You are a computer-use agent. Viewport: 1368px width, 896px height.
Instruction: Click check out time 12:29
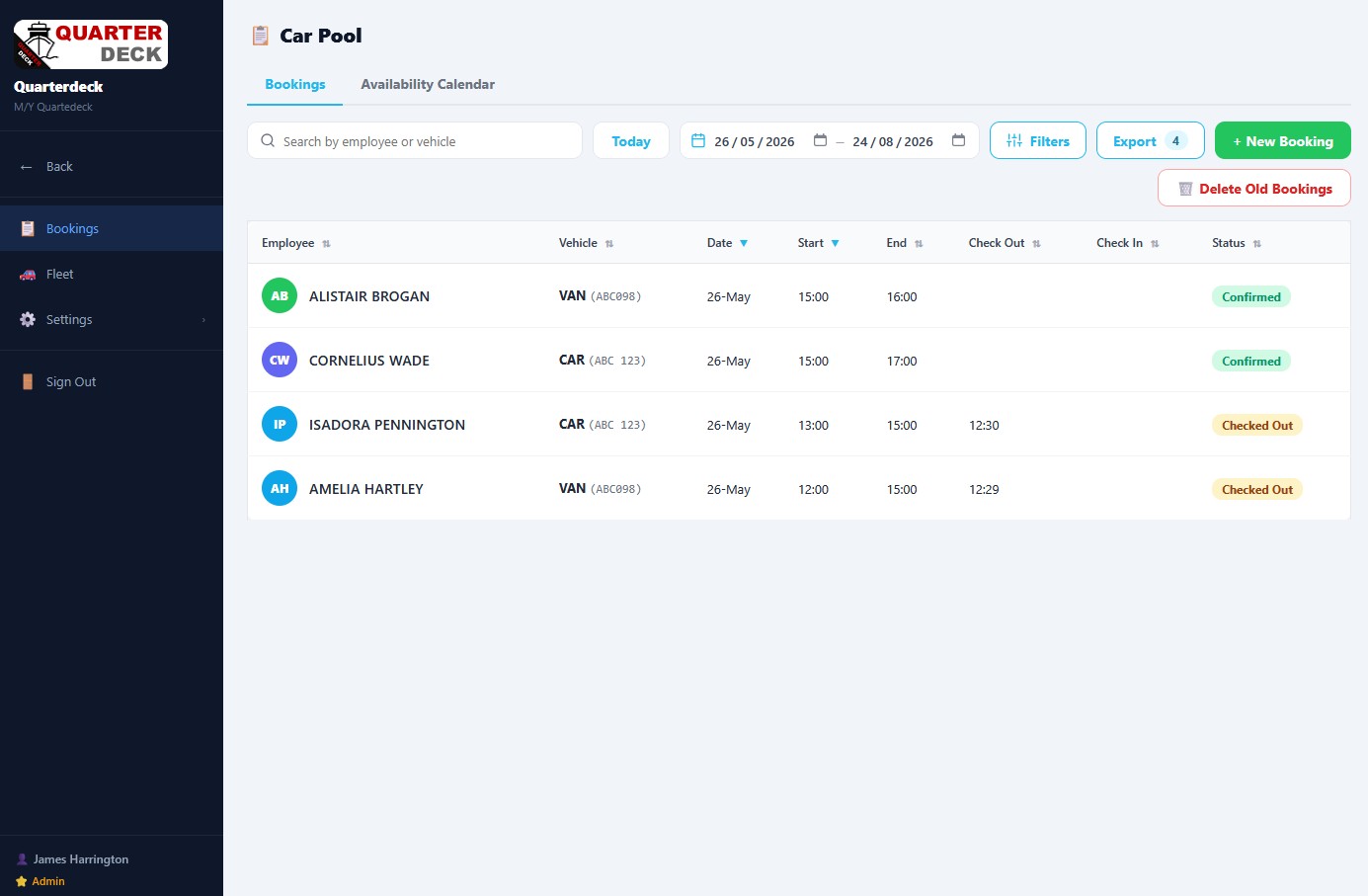[984, 489]
